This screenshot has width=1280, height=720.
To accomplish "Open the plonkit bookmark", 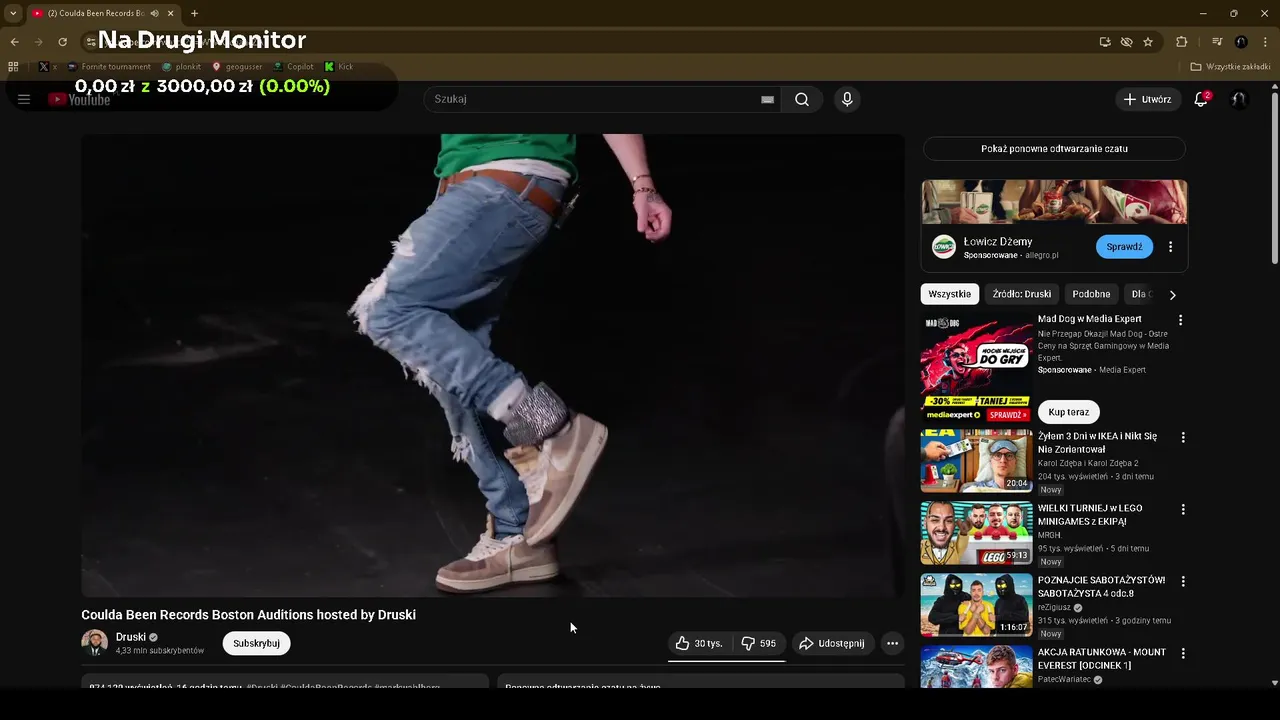I will tap(181, 67).
